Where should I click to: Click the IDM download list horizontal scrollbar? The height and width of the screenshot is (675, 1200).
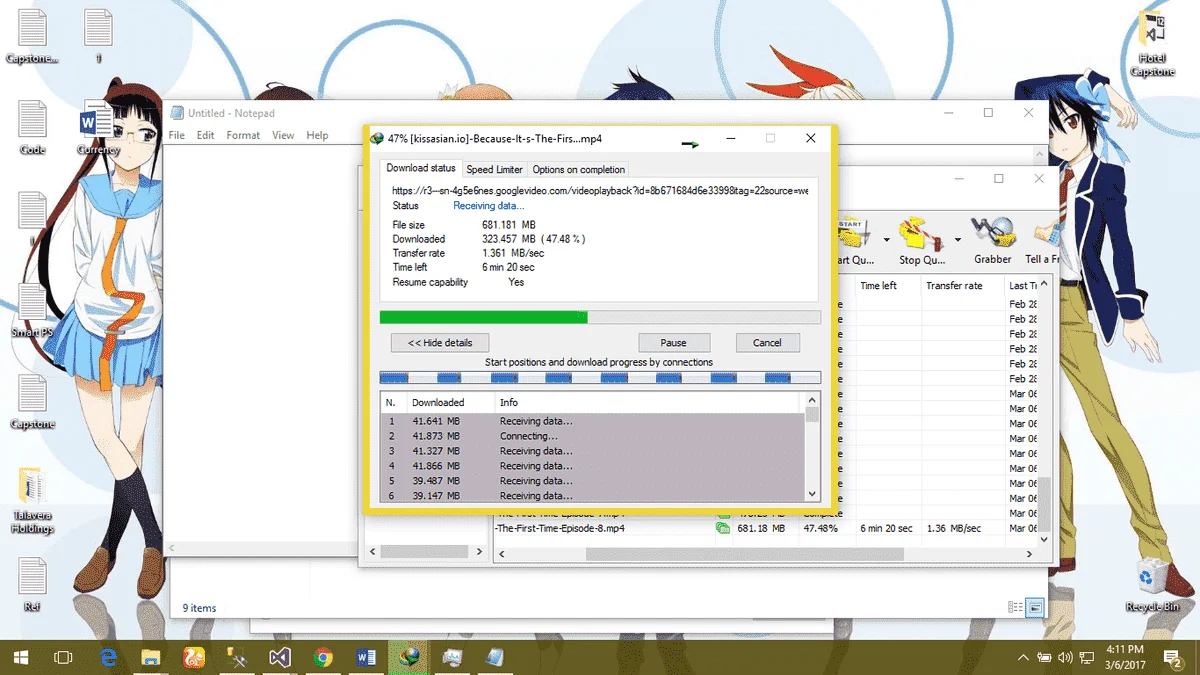(745, 554)
